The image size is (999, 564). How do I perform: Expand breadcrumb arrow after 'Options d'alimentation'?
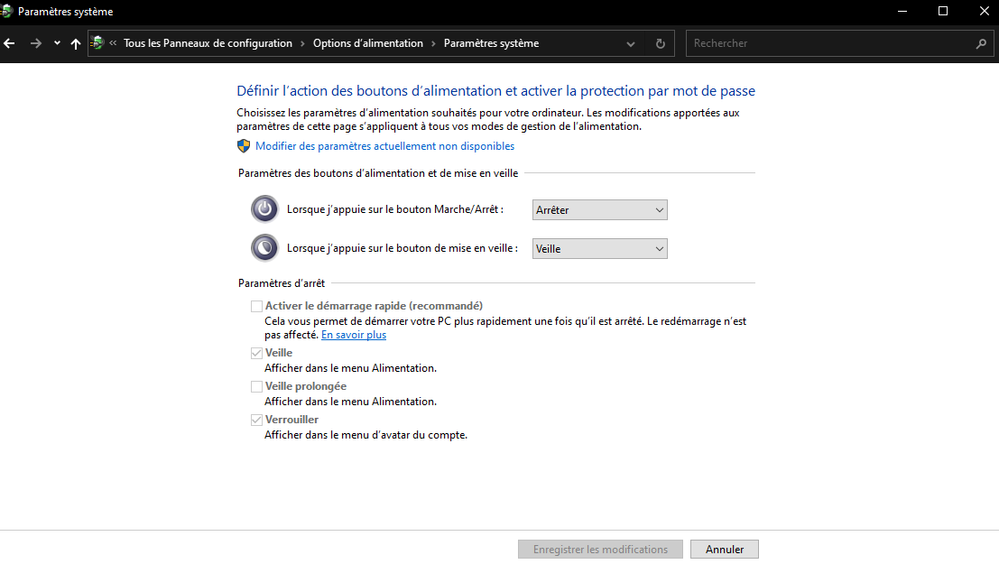pyautogui.click(x=433, y=43)
